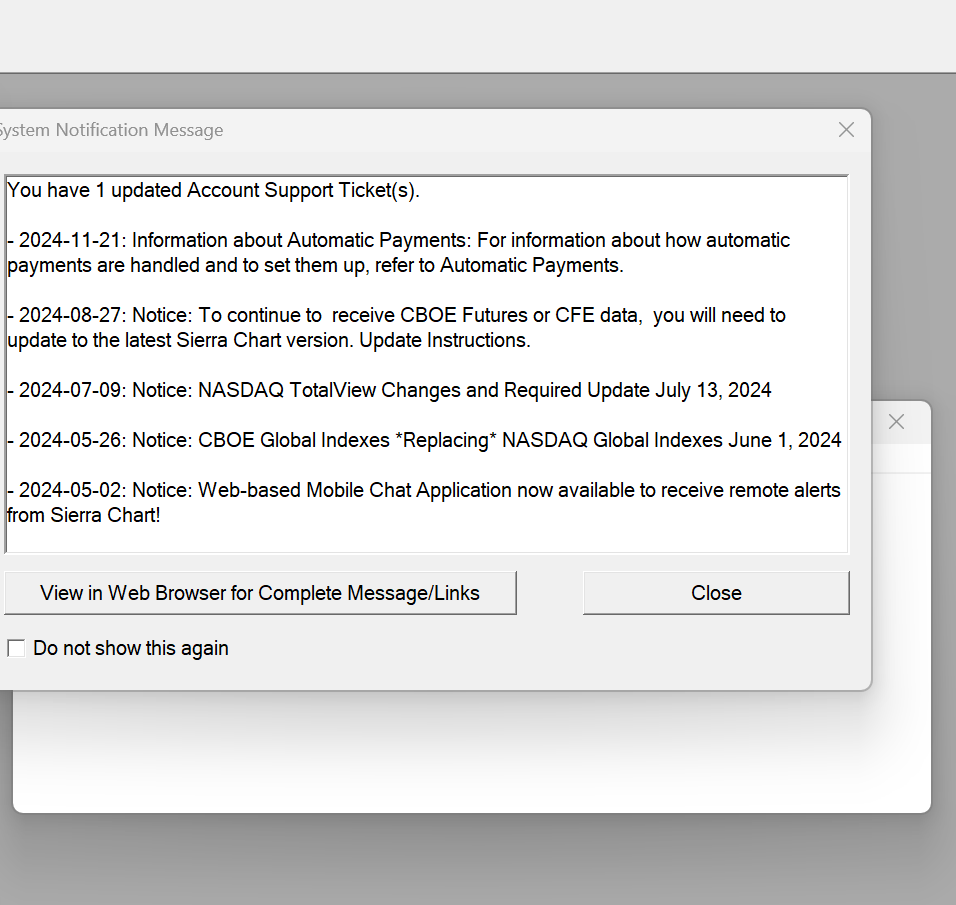The width and height of the screenshot is (956, 905).
Task: Select the 2024-05-02 Mobile Chat Application notice
Action: (425, 490)
